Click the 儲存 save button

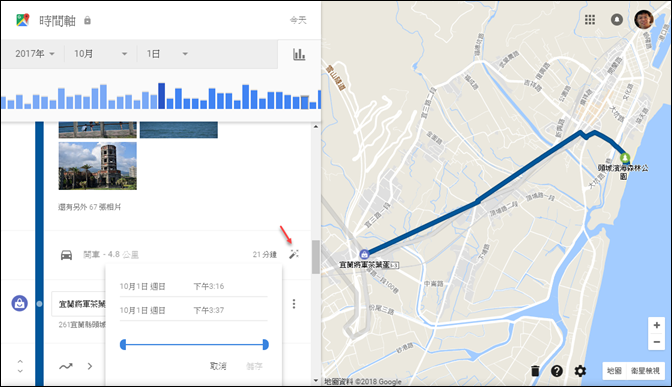[254, 366]
